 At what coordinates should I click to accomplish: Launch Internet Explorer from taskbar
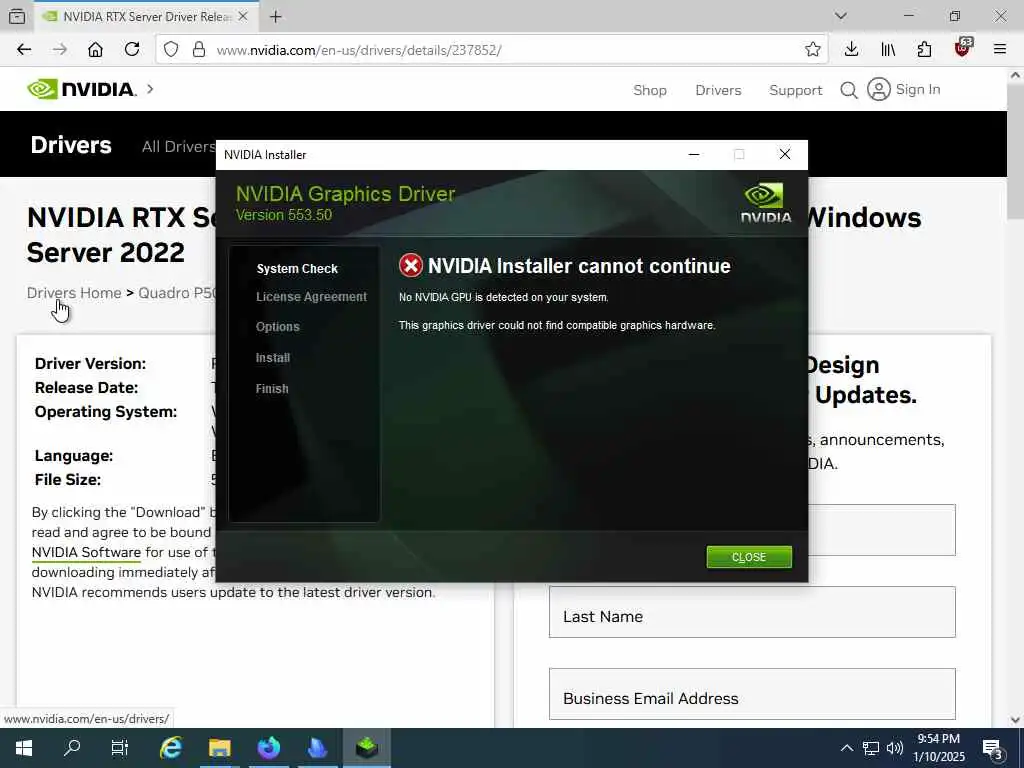(x=171, y=748)
